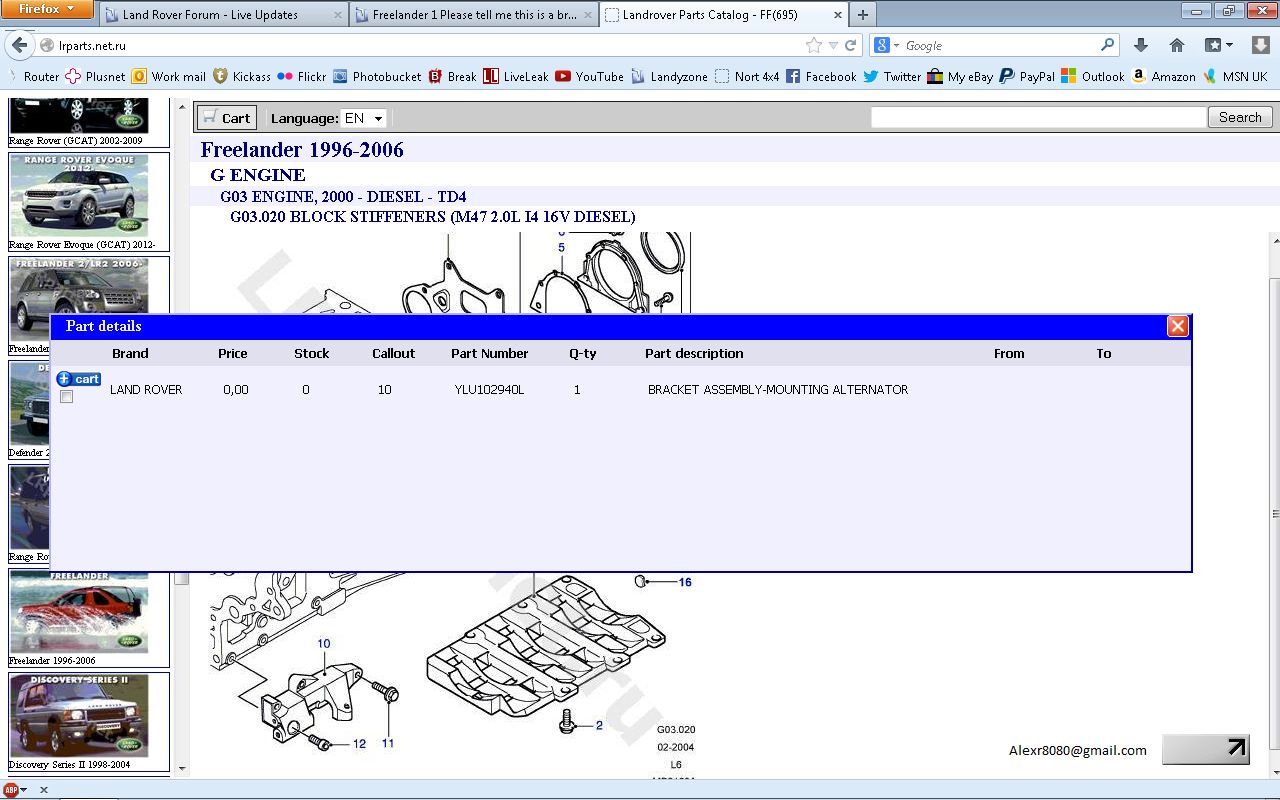The image size is (1280, 800).
Task: Open the Downloads arrow icon
Action: pyautogui.click(x=1141, y=45)
